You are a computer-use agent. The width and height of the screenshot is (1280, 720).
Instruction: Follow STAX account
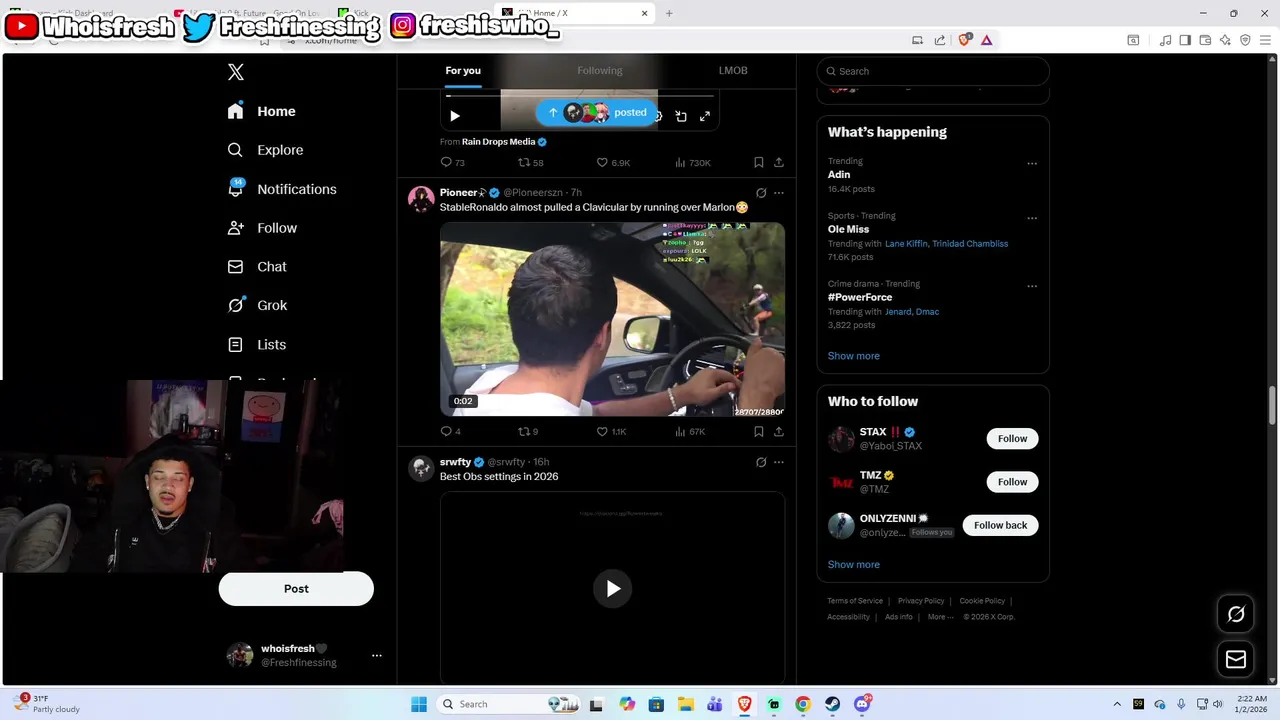point(1012,439)
